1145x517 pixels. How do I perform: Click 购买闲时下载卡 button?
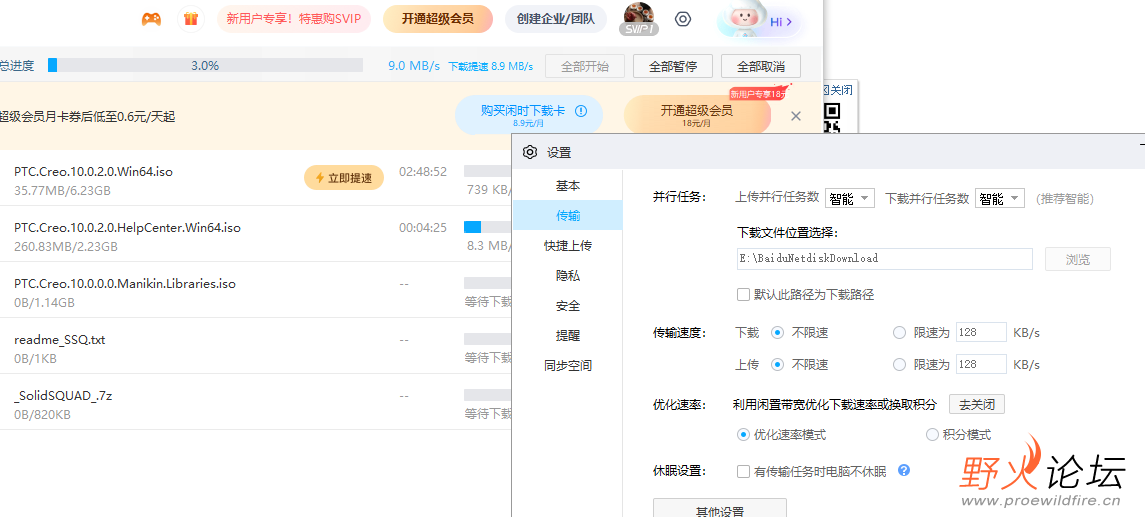tap(529, 115)
